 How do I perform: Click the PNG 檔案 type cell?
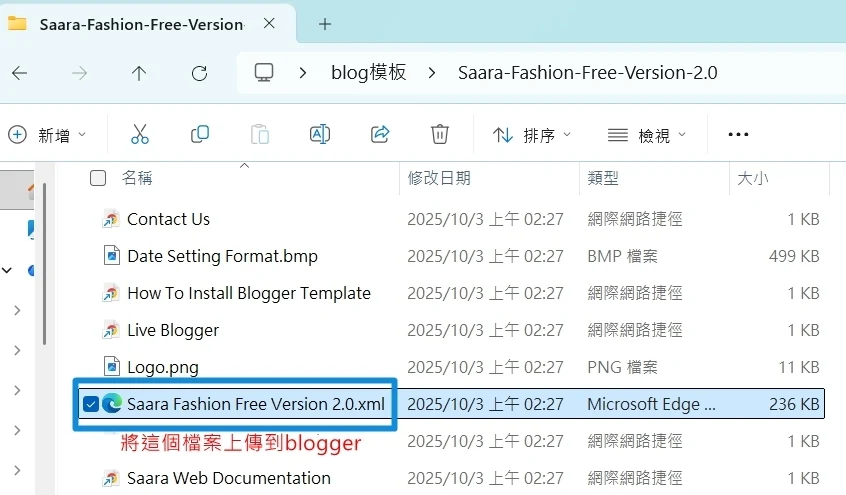[623, 367]
